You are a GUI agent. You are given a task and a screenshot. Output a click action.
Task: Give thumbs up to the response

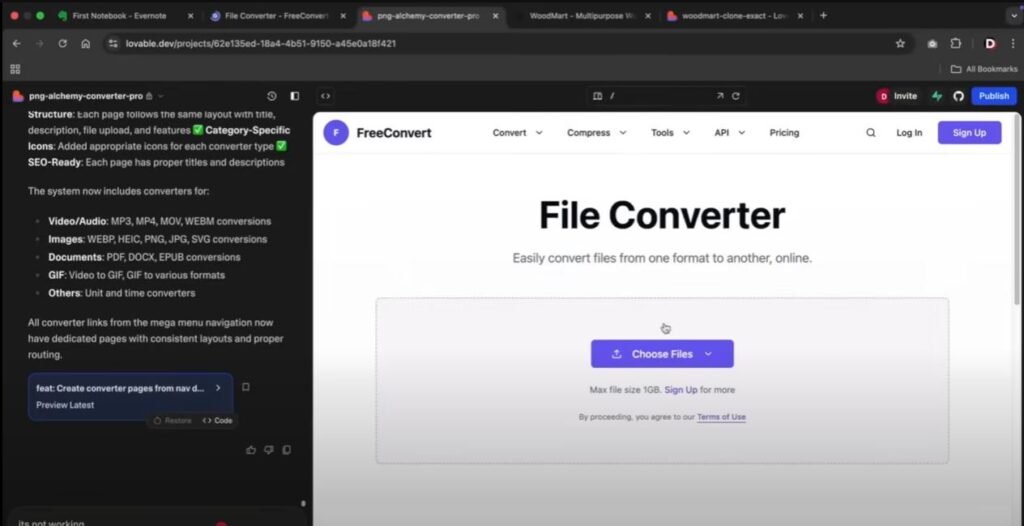tap(251, 450)
